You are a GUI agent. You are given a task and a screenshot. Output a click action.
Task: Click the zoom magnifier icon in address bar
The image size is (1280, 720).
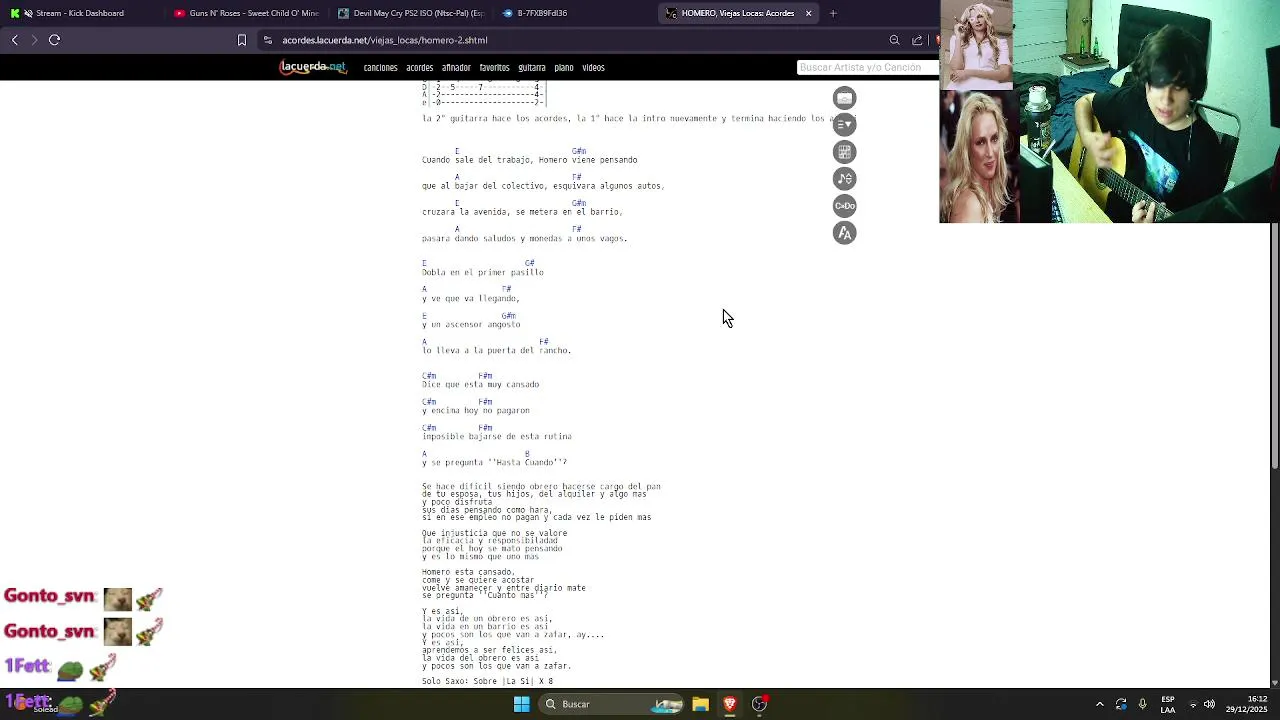tap(895, 40)
